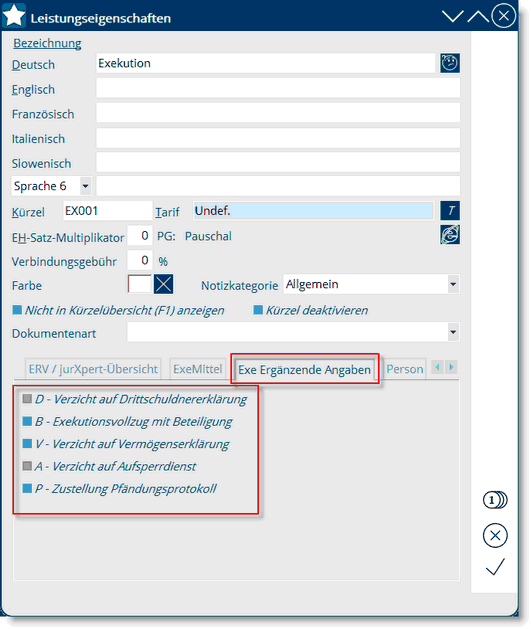Viewport: 531px width, 629px height.
Task: Click into the Englisch text field
Action: pyautogui.click(x=278, y=88)
